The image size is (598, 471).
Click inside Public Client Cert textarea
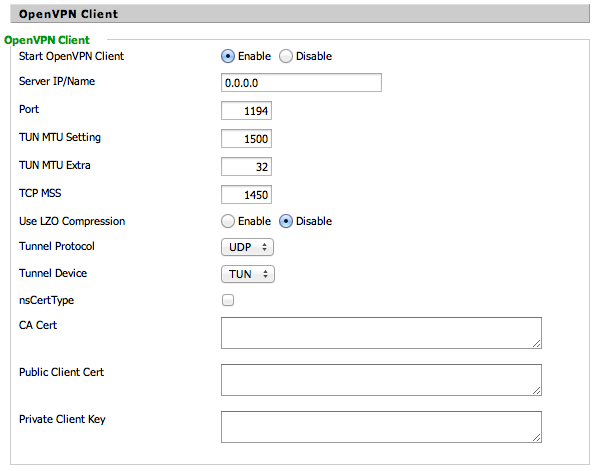381,380
